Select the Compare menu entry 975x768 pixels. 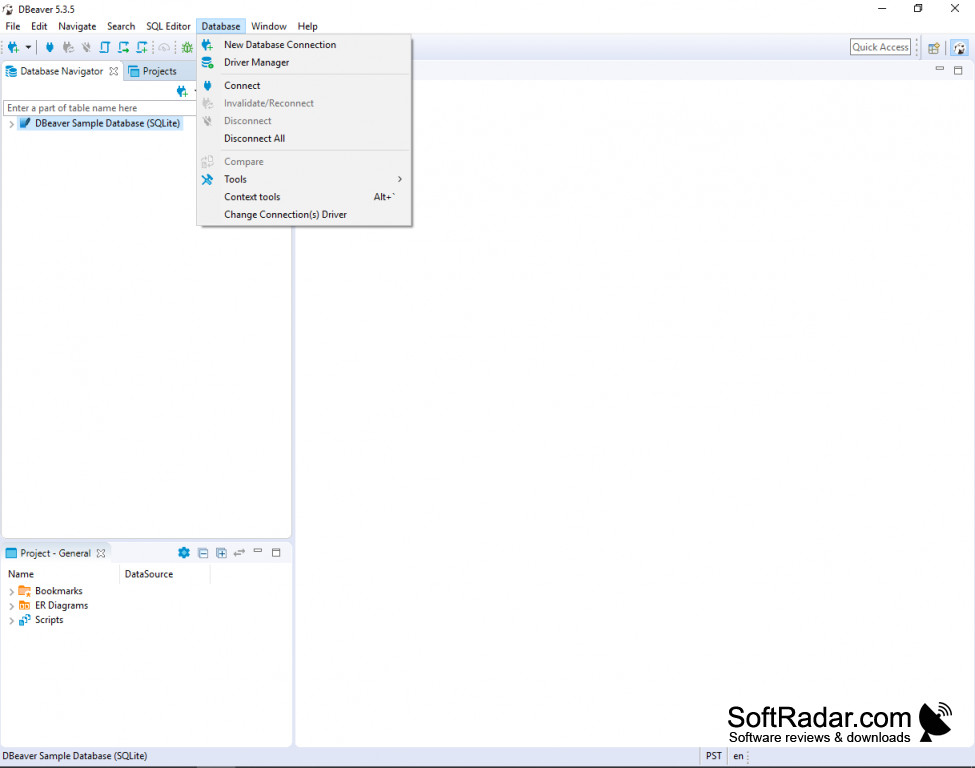tap(304, 162)
